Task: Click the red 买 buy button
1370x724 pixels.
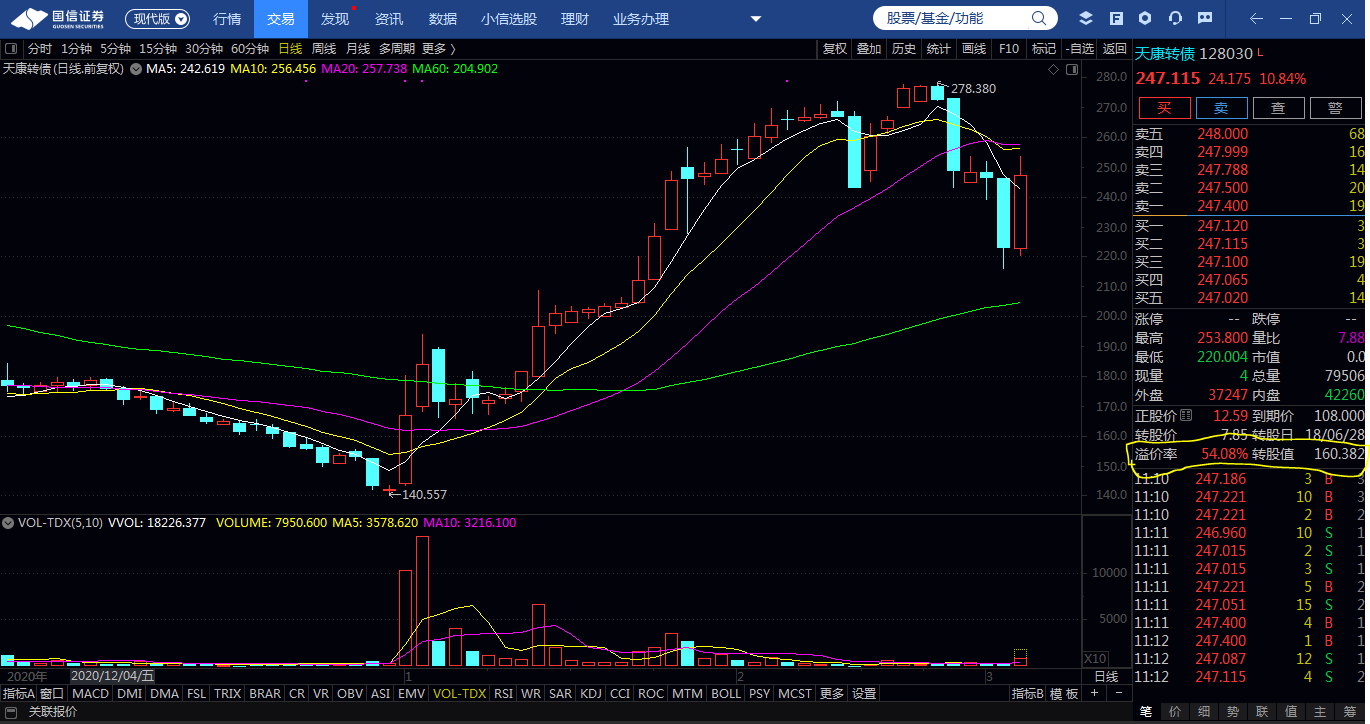Action: pyautogui.click(x=1163, y=109)
